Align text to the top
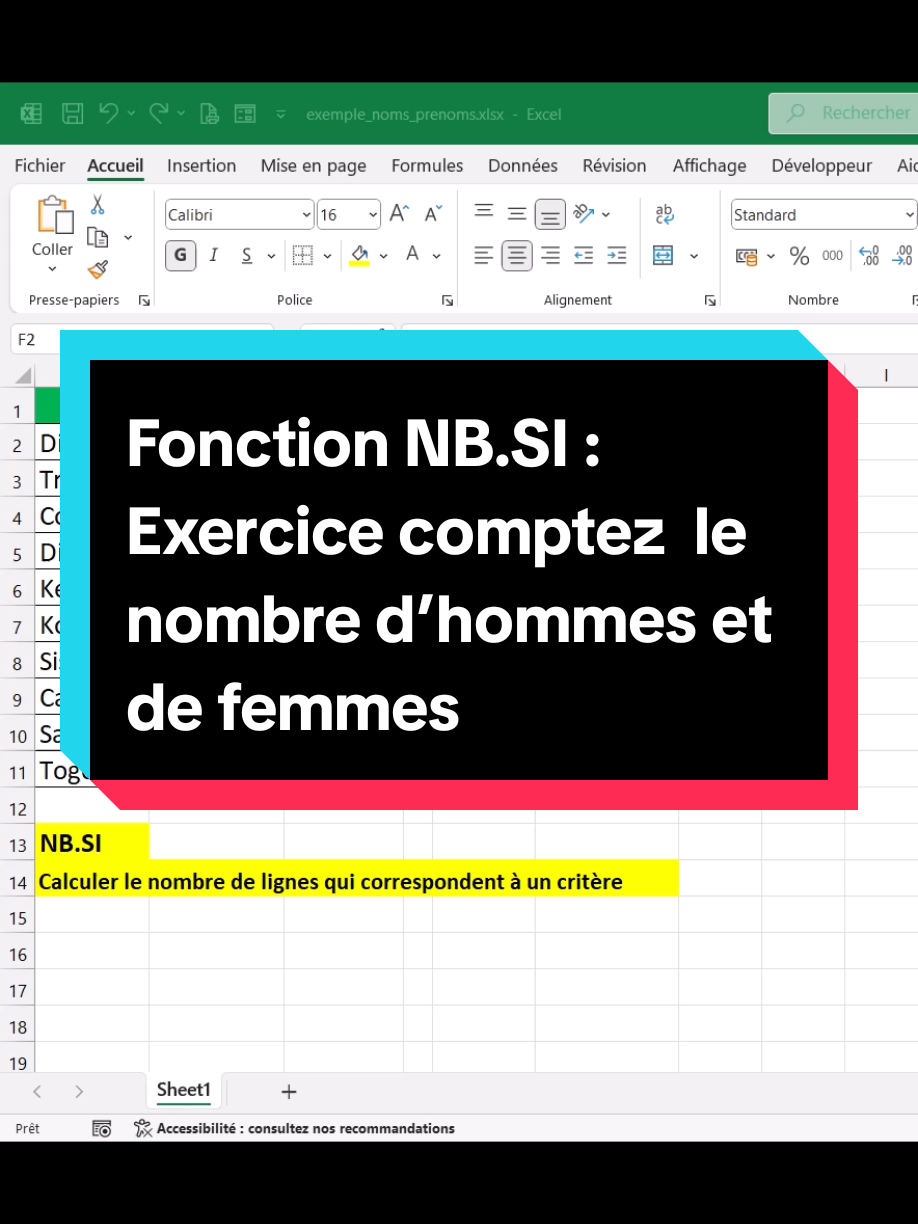This screenshot has height=1224, width=918. click(484, 212)
